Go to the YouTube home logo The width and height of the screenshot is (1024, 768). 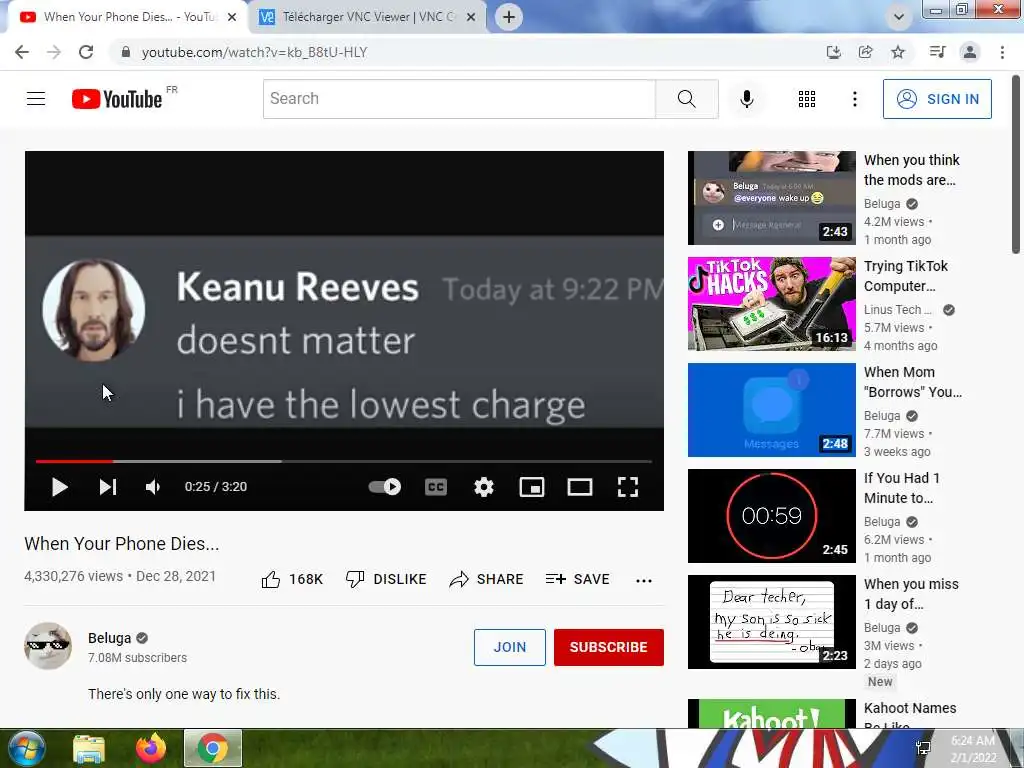tap(117, 99)
